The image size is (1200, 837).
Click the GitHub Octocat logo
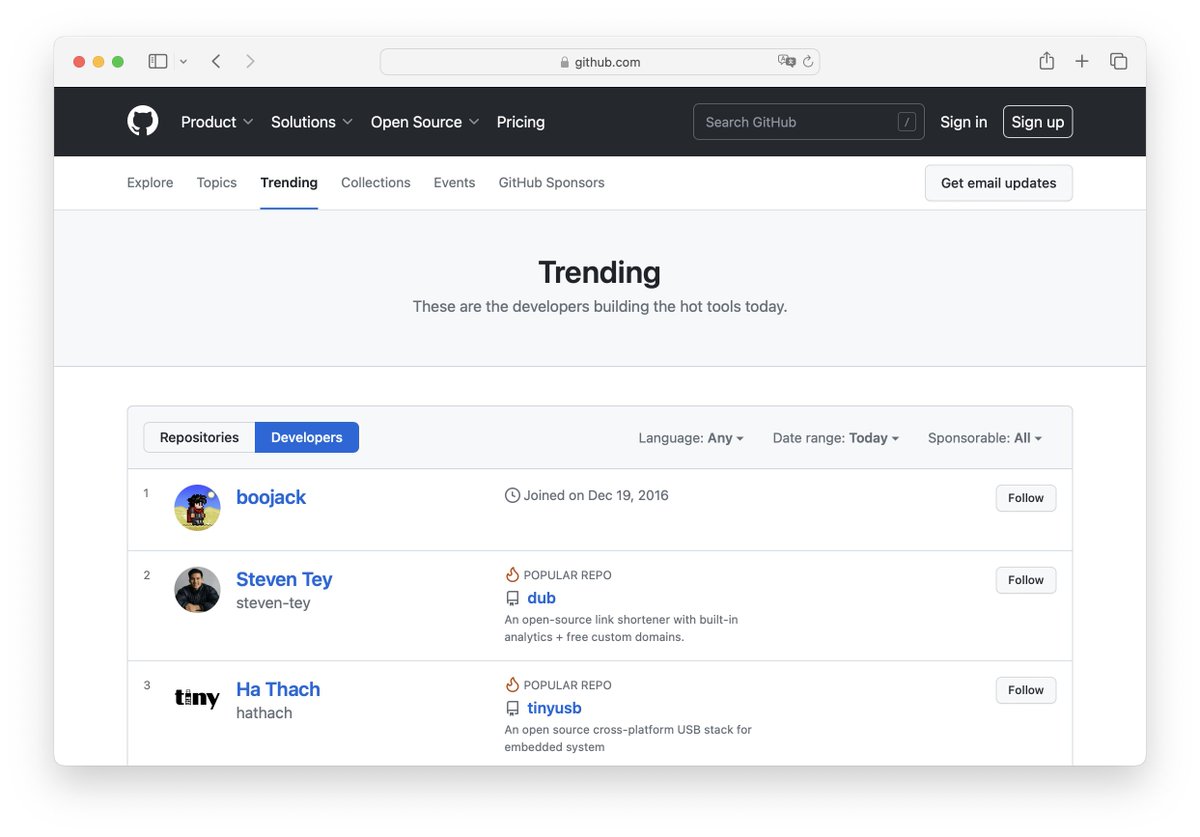(x=143, y=122)
